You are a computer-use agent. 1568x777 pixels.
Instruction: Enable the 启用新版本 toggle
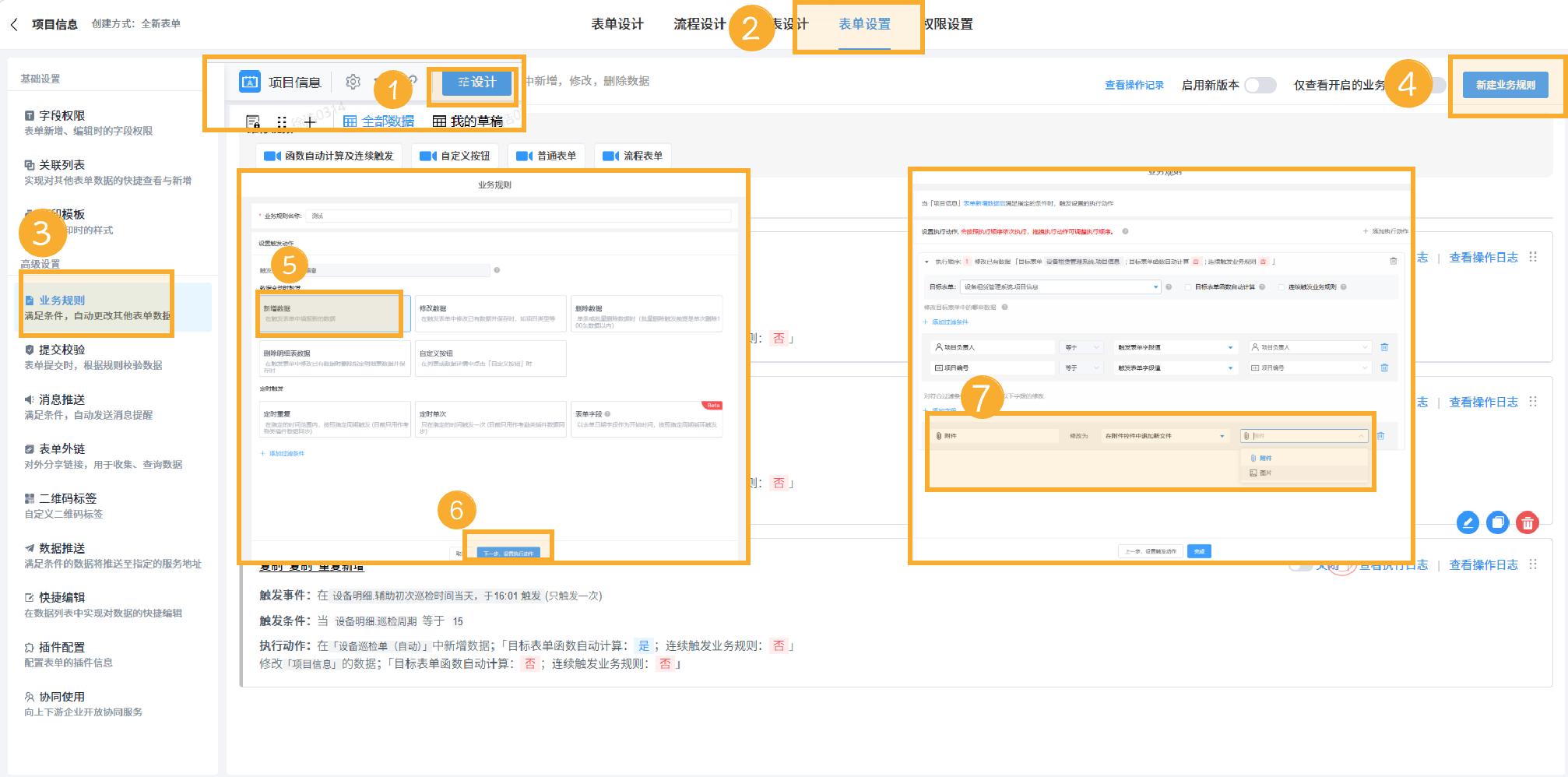tap(1261, 86)
